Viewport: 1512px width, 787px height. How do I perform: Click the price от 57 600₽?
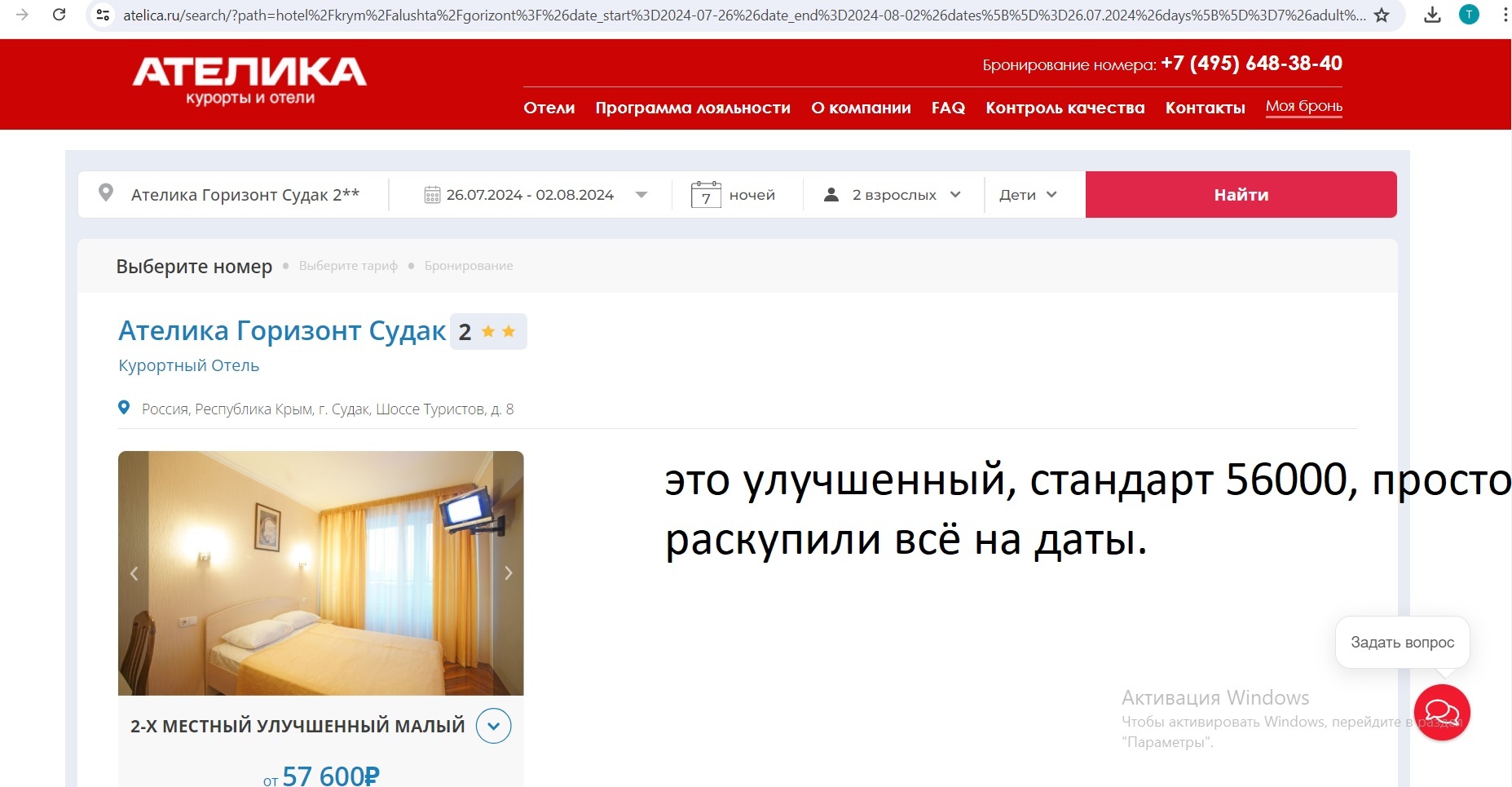point(321,776)
